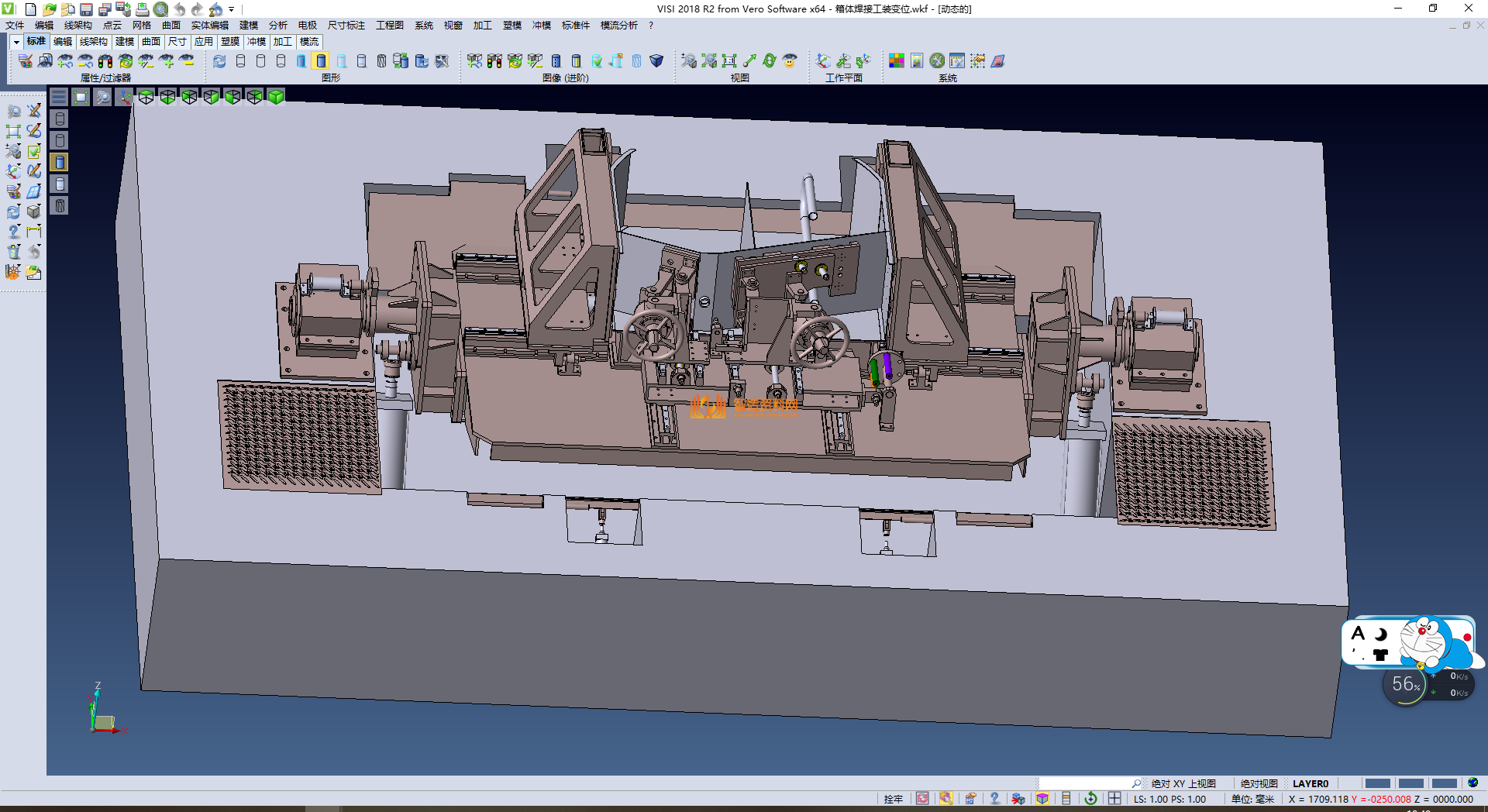Open the 实体编辑 menu
The width and height of the screenshot is (1488, 812).
tap(209, 26)
